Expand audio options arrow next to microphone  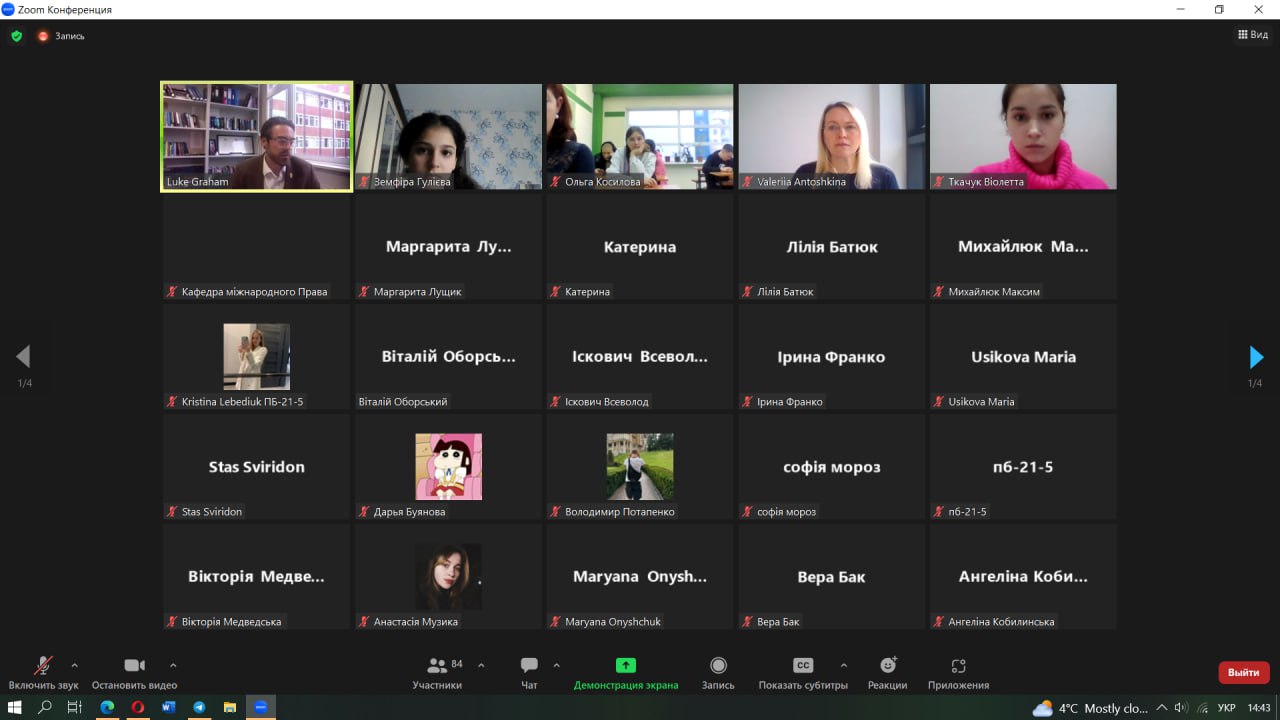(x=74, y=665)
